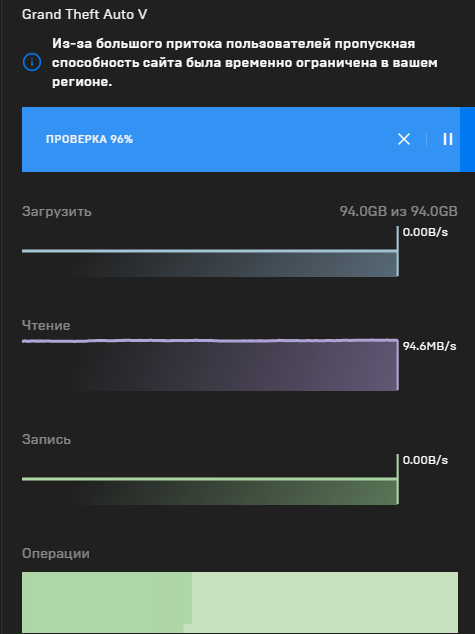Click the blue info circle icon
This screenshot has width=475, height=634.
coord(32,62)
